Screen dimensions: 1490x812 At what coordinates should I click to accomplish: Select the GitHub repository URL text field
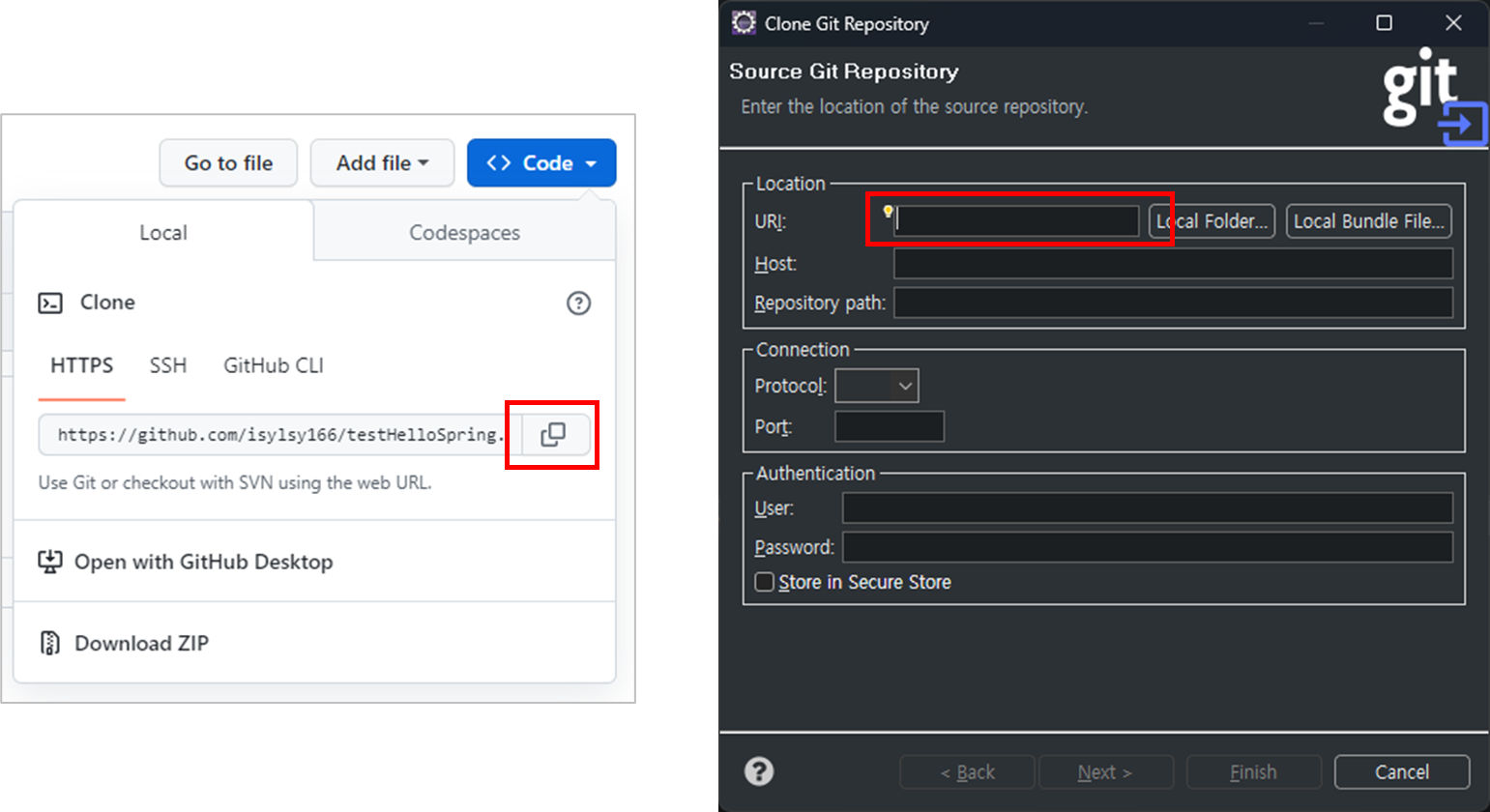pos(280,435)
